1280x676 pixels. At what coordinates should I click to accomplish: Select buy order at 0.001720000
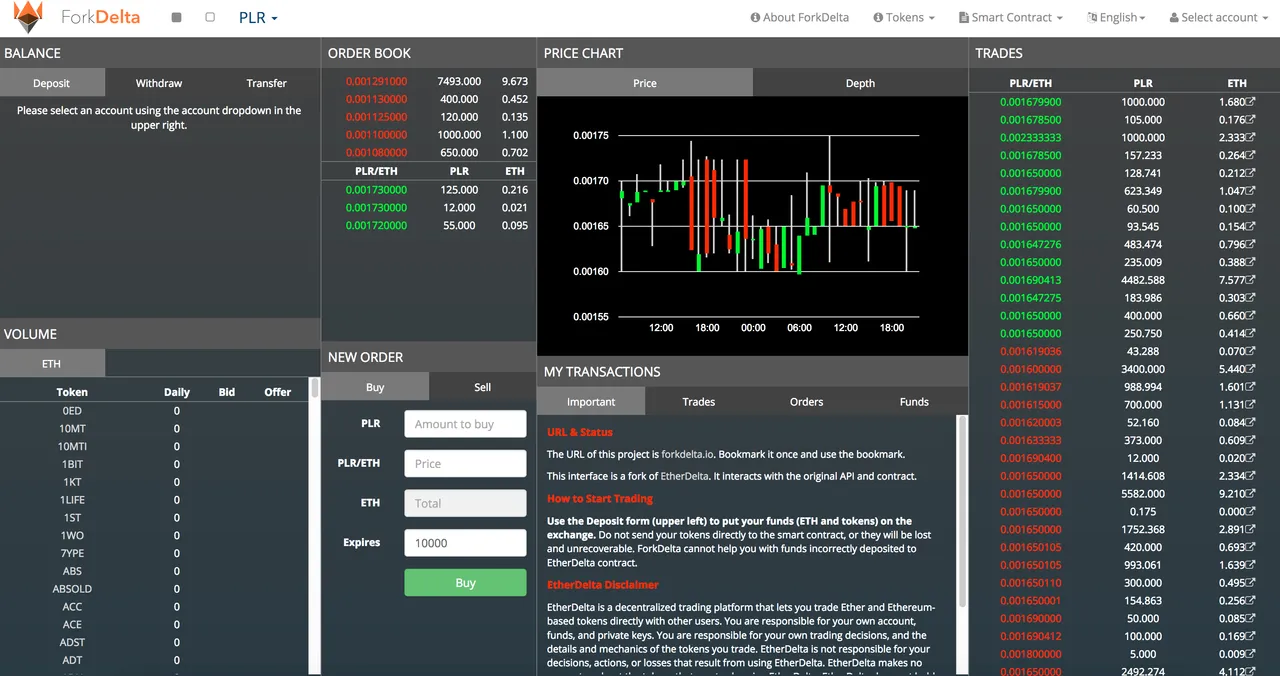coord(429,226)
